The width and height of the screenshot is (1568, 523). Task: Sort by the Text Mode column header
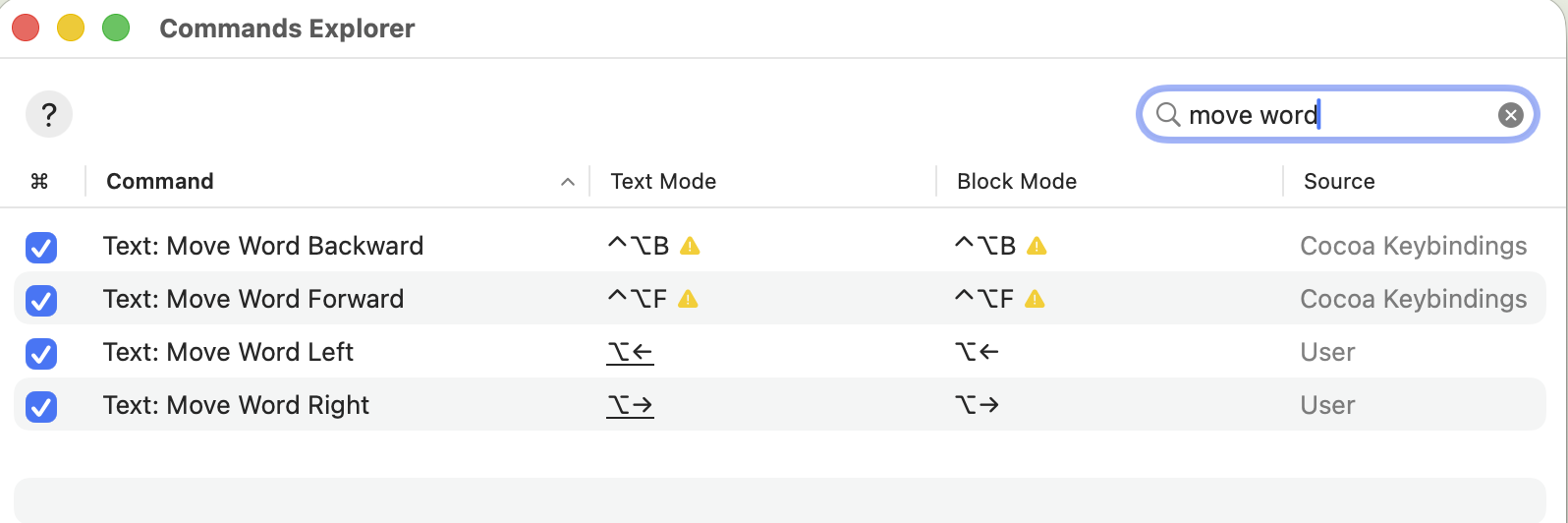pyautogui.click(x=663, y=181)
